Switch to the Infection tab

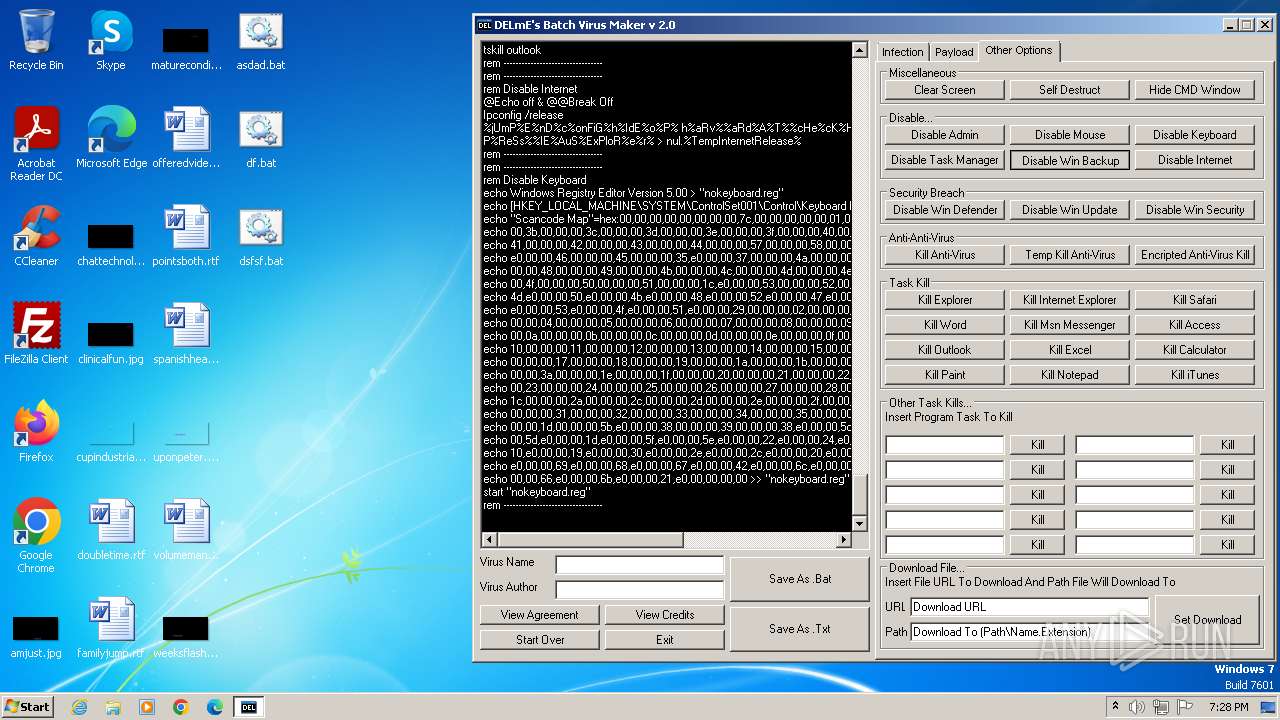coord(903,52)
